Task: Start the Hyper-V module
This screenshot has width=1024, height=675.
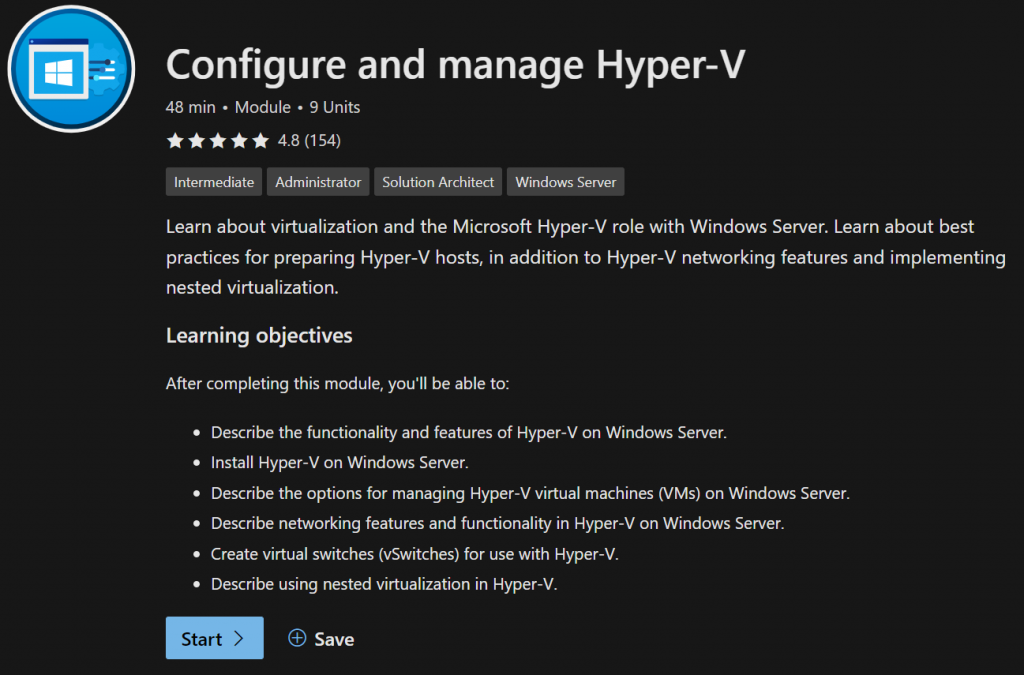Action: click(214, 638)
